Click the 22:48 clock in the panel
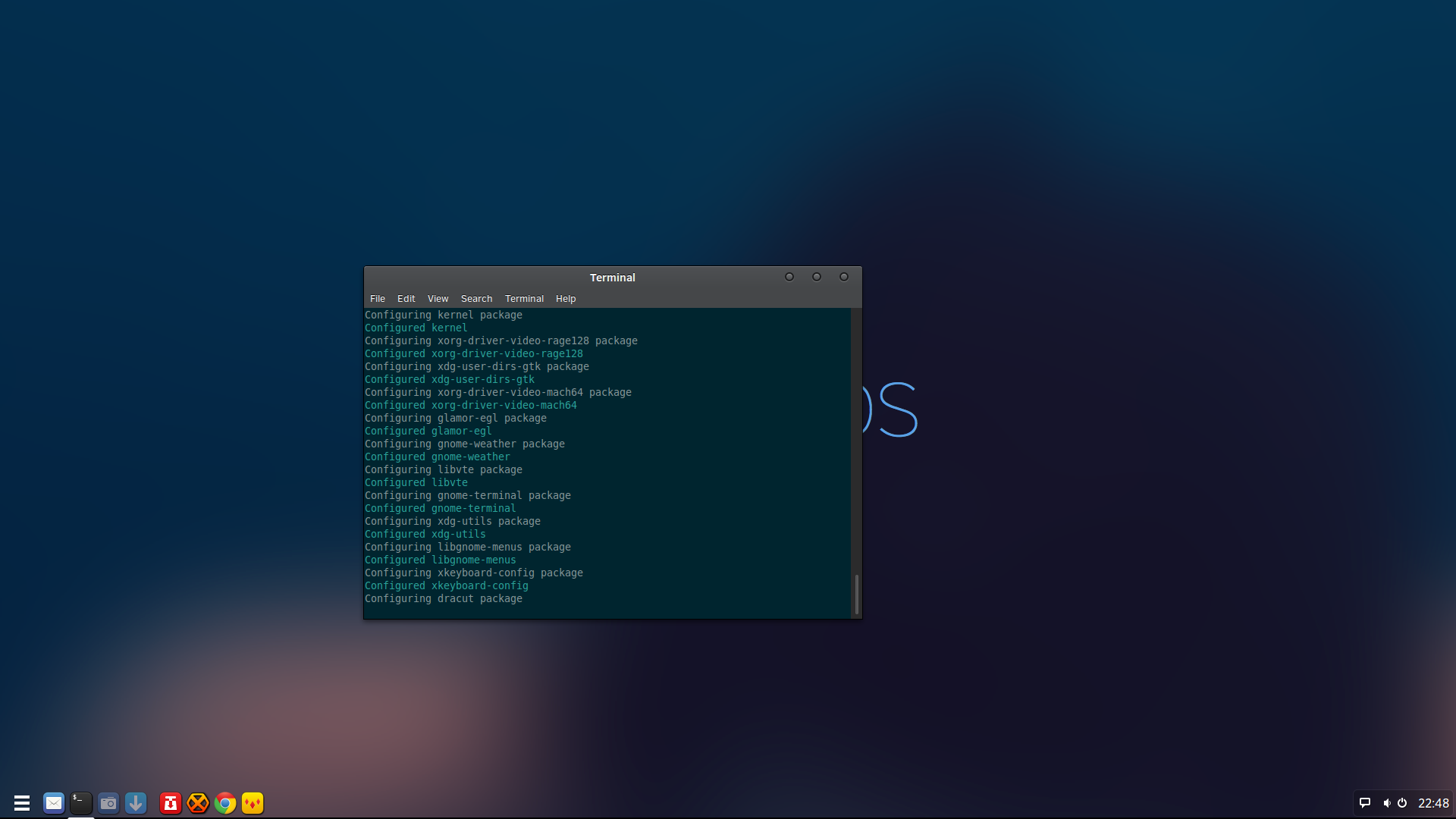Screen dimensions: 1456x819 (1433, 803)
